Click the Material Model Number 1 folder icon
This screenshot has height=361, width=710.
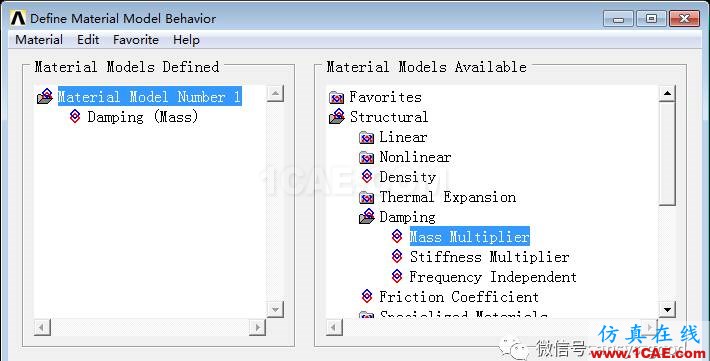click(45, 96)
